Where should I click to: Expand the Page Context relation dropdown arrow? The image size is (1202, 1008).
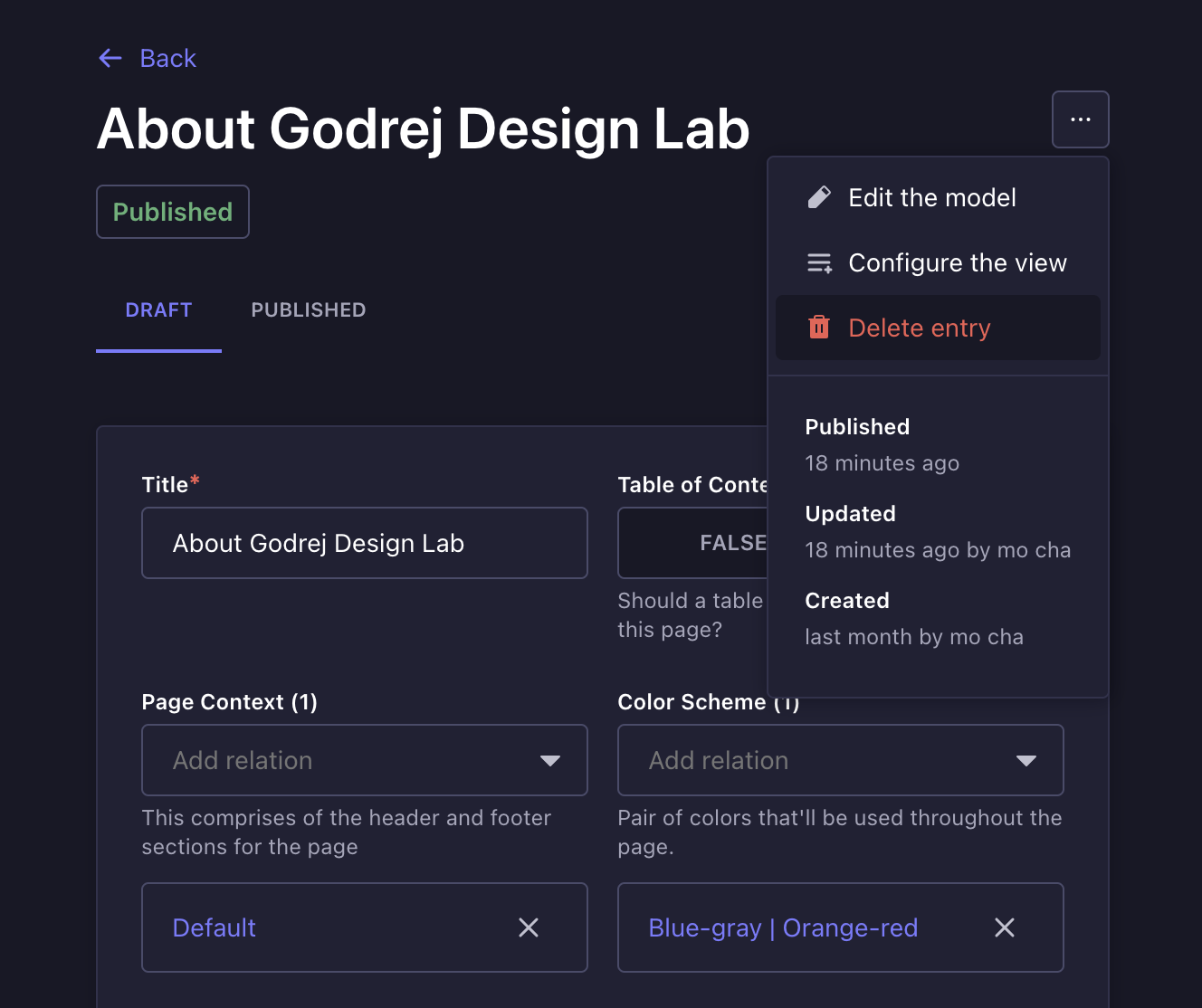click(x=549, y=760)
